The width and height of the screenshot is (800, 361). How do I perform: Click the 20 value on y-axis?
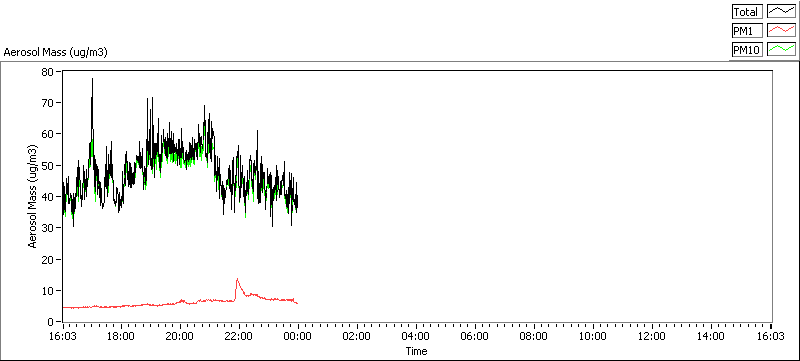[47, 259]
